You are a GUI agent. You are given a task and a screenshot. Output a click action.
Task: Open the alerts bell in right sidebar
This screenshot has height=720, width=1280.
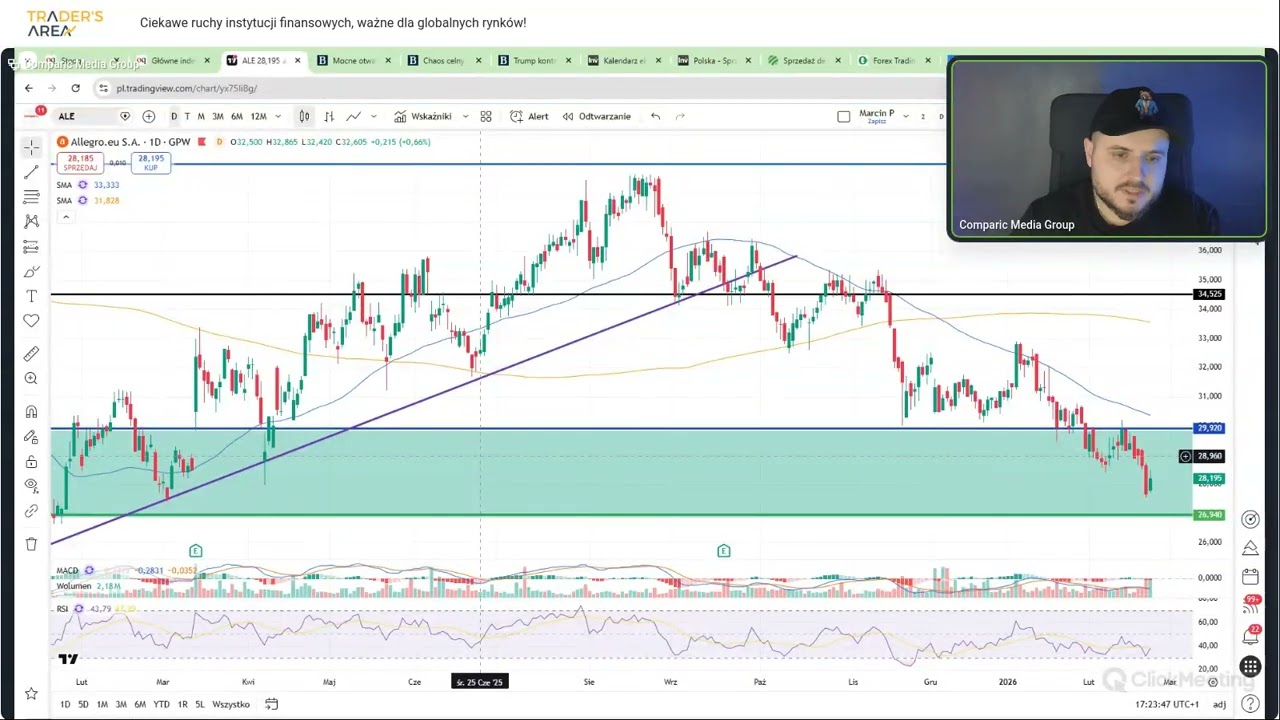[x=1250, y=635]
